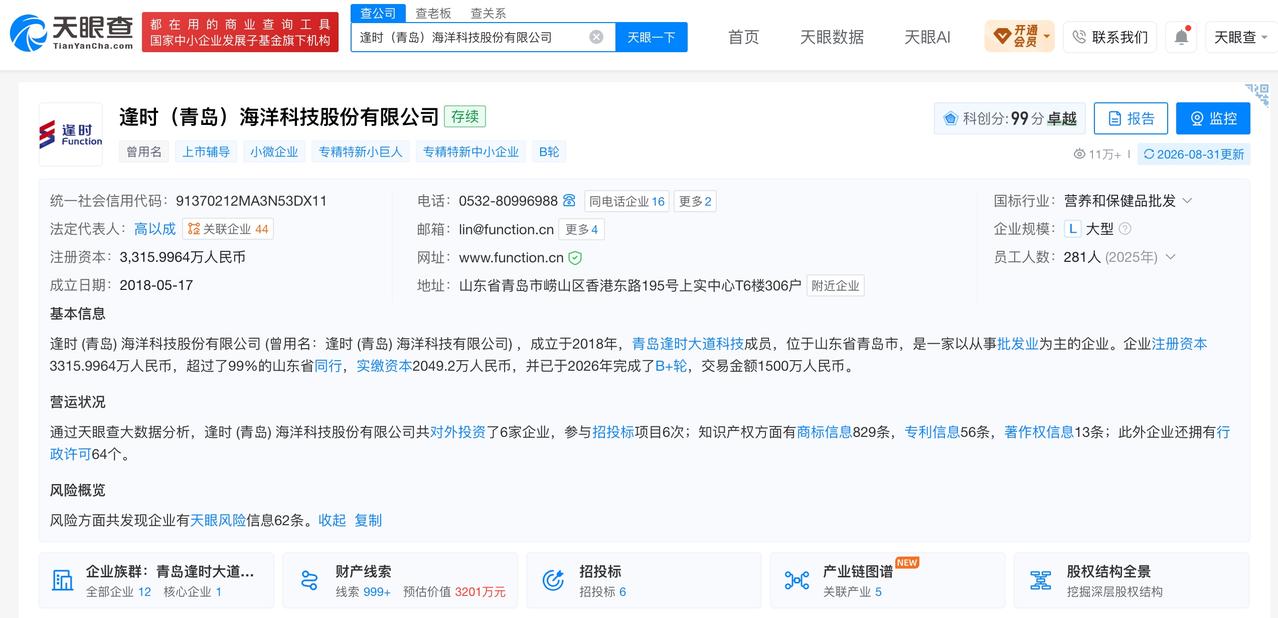
Task: Click the 著作权信息 link
Action: [1039, 432]
